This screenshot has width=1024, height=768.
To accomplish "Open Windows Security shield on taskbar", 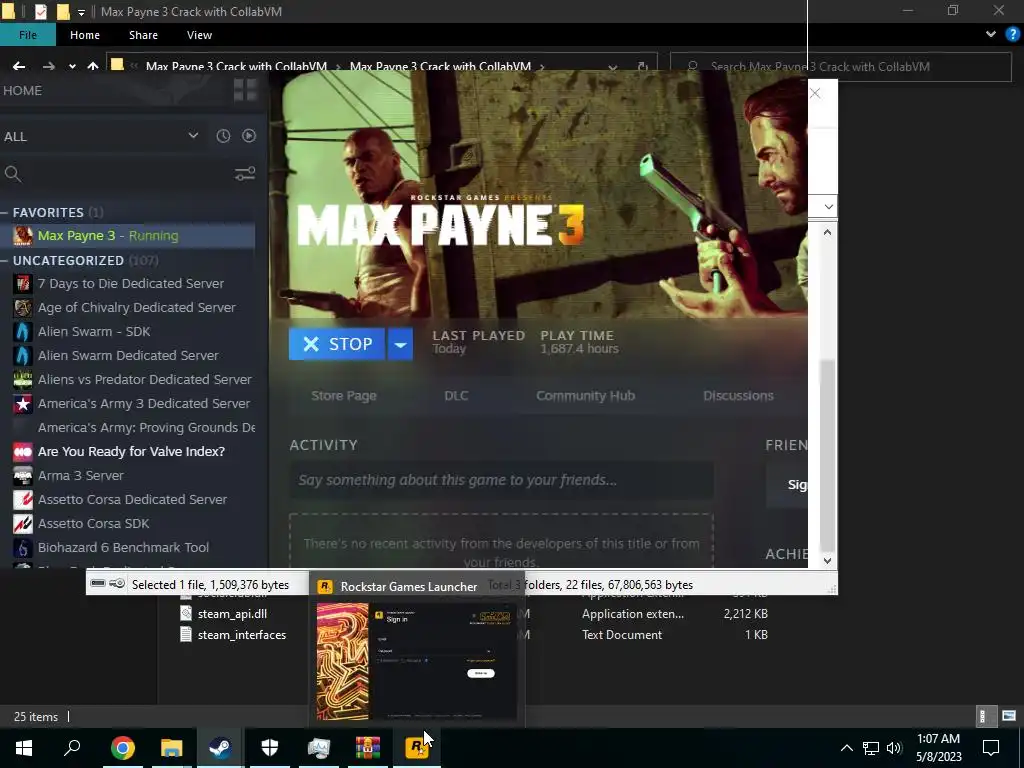I will coord(270,748).
